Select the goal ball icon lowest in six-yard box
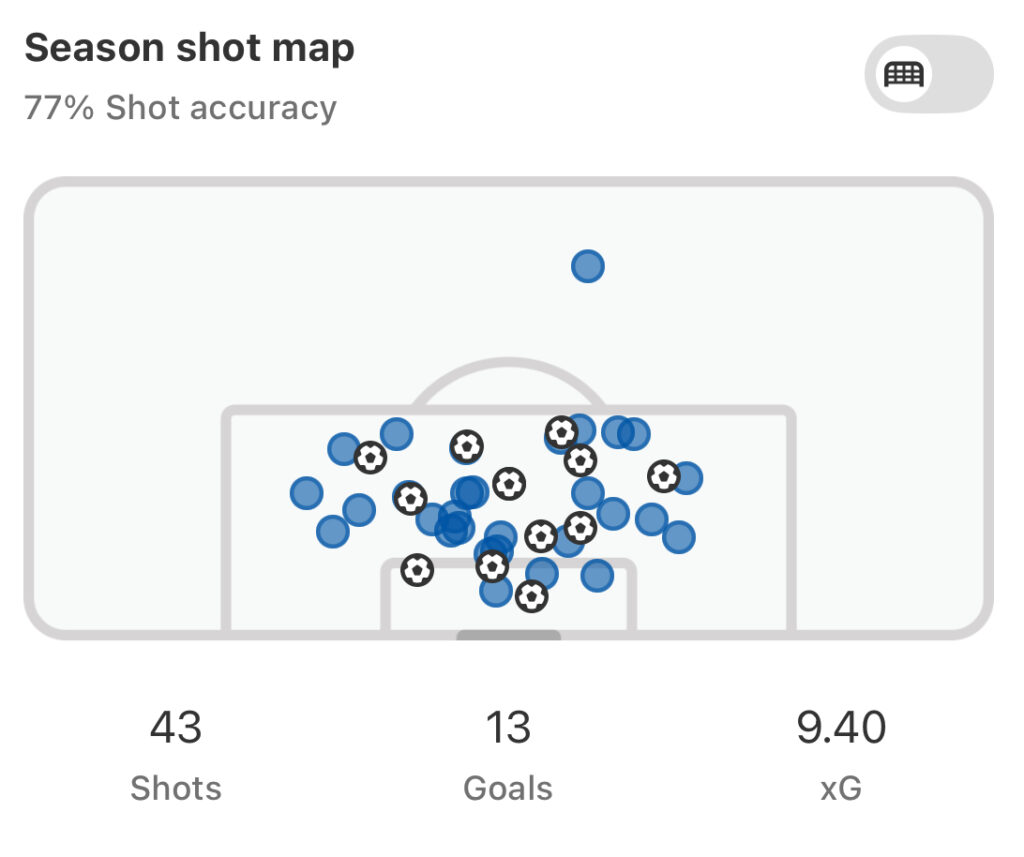Screen dimensions: 1024x857 pyautogui.click(x=532, y=596)
